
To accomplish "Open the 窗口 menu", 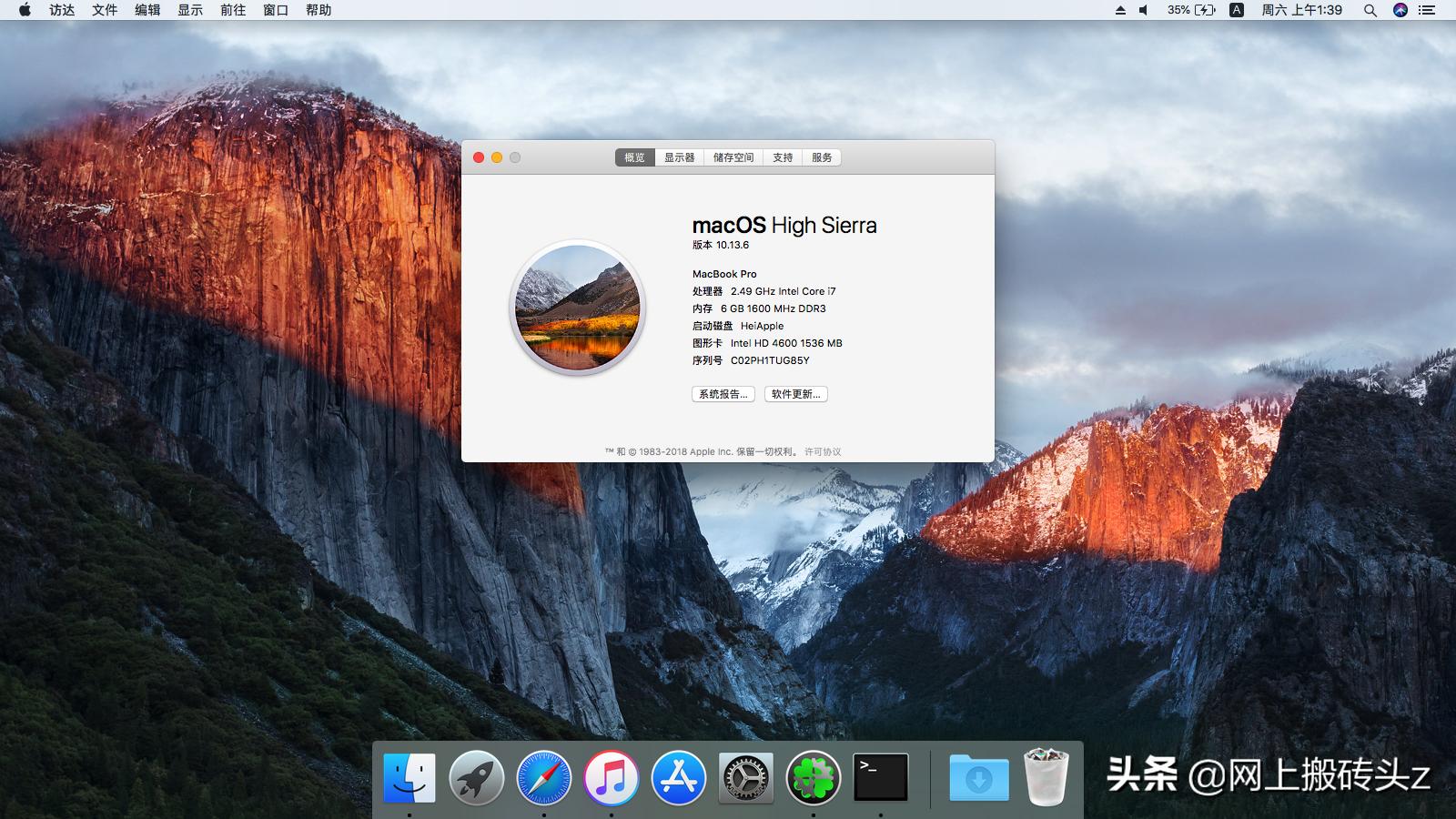I will tap(276, 10).
